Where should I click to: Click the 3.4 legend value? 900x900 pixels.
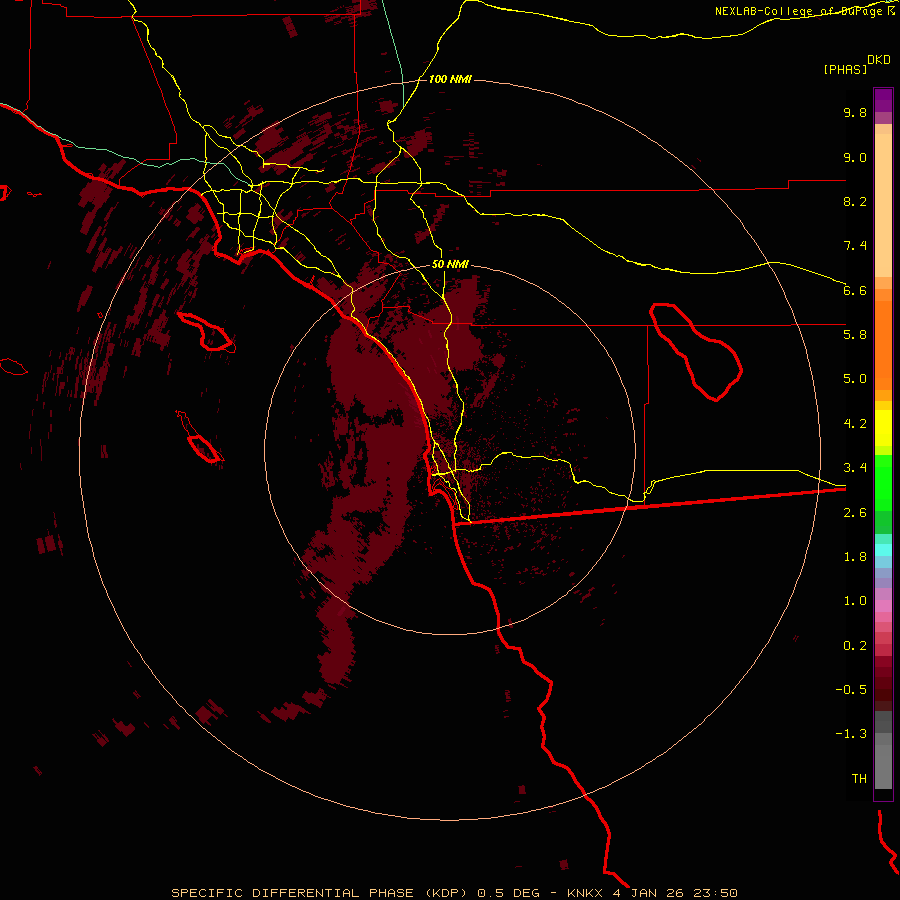pyautogui.click(x=855, y=468)
